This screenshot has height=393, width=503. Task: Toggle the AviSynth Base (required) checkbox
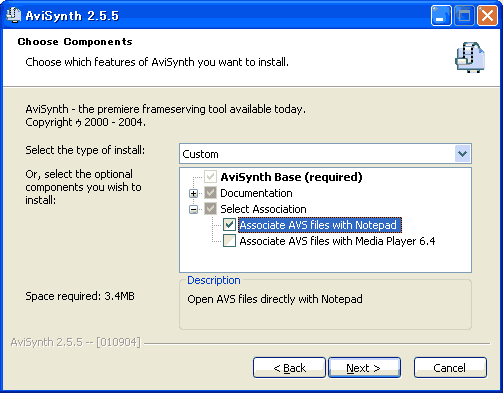point(210,177)
